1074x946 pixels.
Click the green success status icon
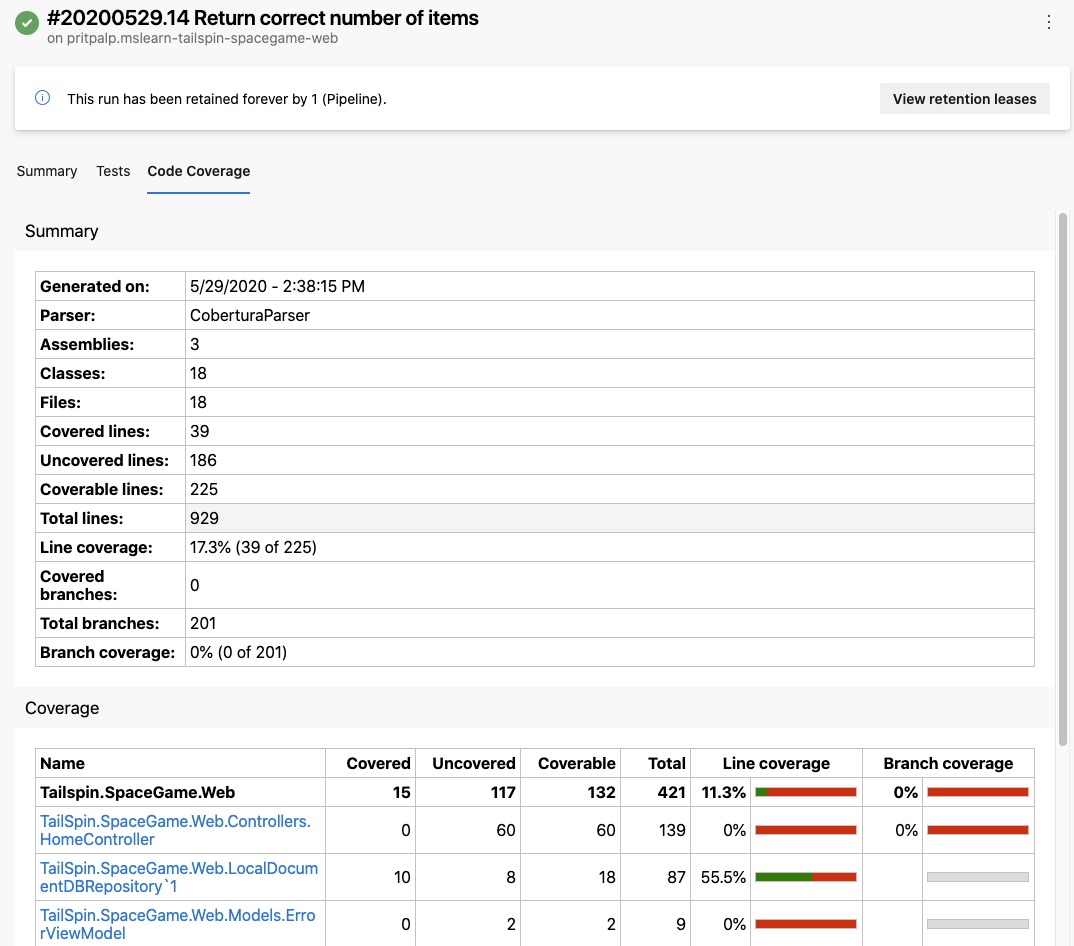(x=27, y=23)
